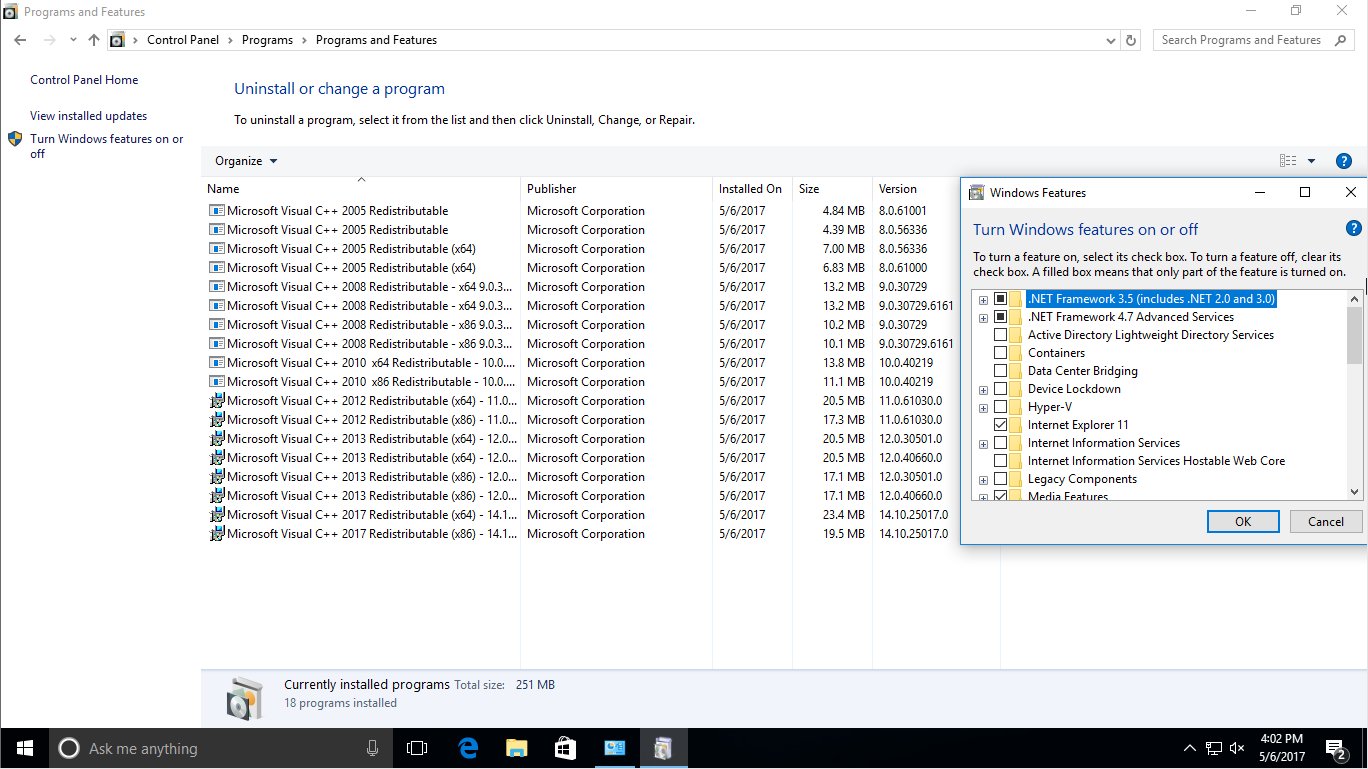Click the help icon in Windows Features dialog
Viewport: 1368px width, 769px height.
(1354, 229)
